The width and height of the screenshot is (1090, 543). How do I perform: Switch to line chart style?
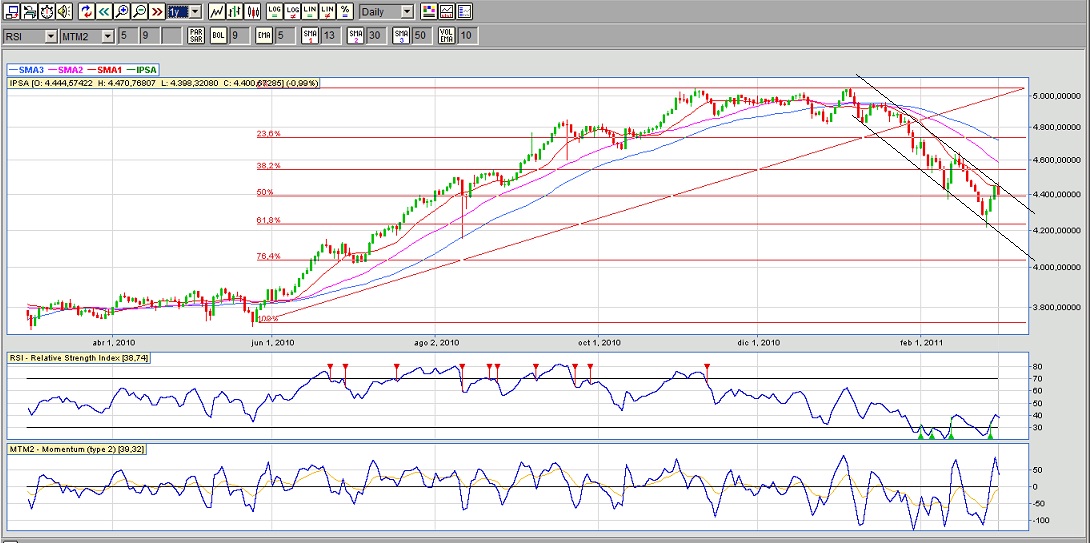point(216,12)
